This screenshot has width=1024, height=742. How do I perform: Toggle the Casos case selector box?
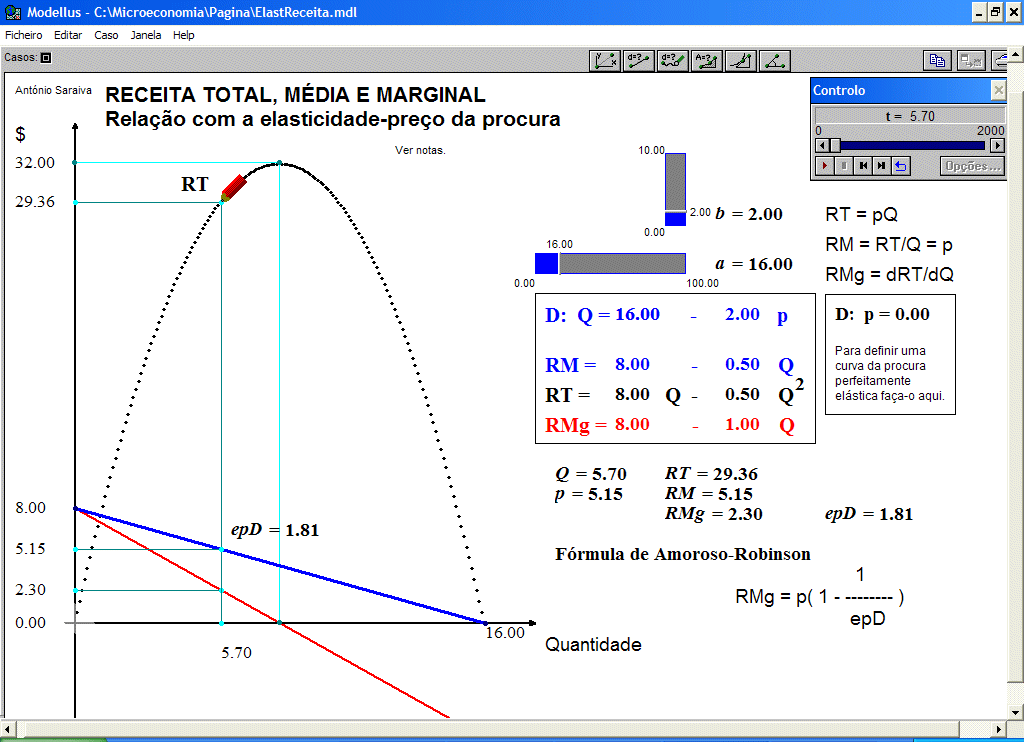pyautogui.click(x=45, y=58)
